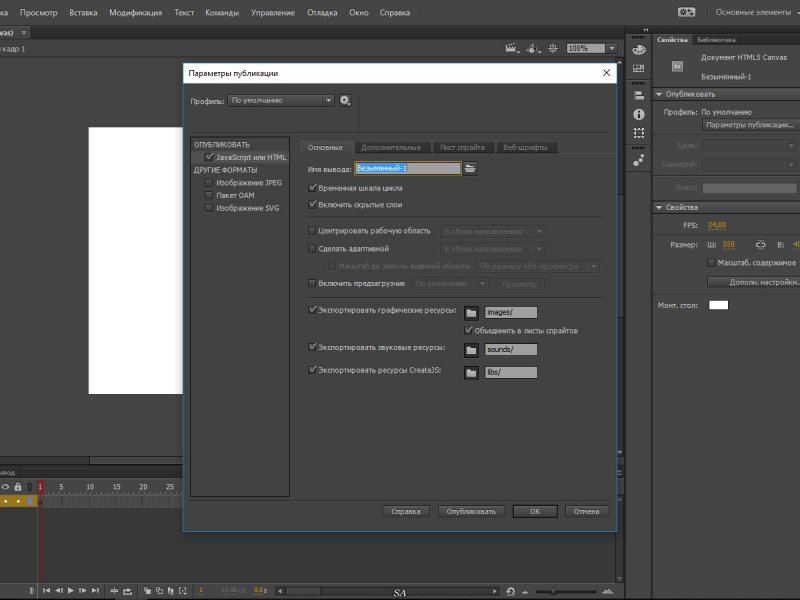Viewport: 800px width, 600px height.
Task: Click the Edit Symbols icon above stage
Action: tap(533, 48)
